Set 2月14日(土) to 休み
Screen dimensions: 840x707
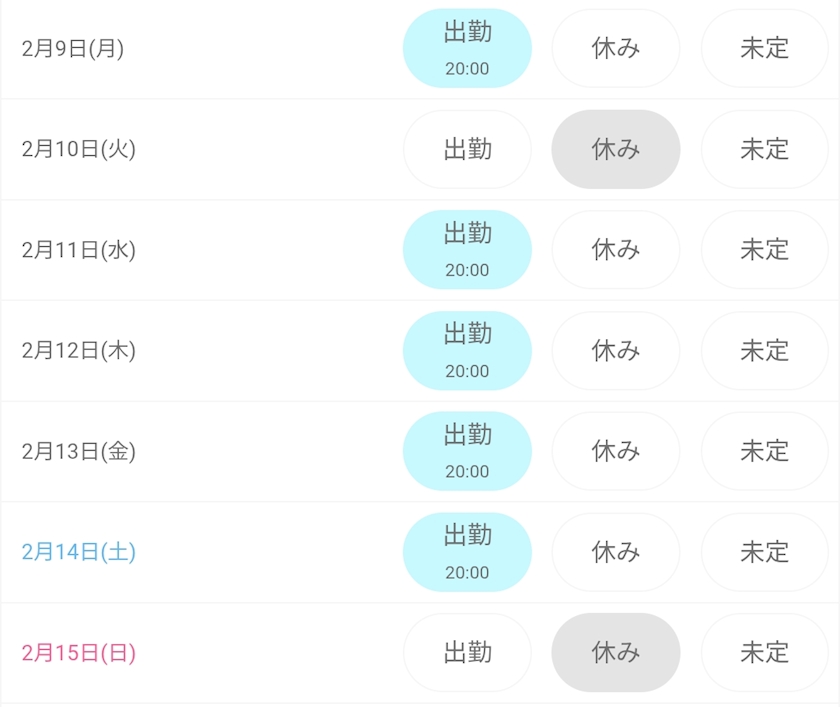point(616,552)
